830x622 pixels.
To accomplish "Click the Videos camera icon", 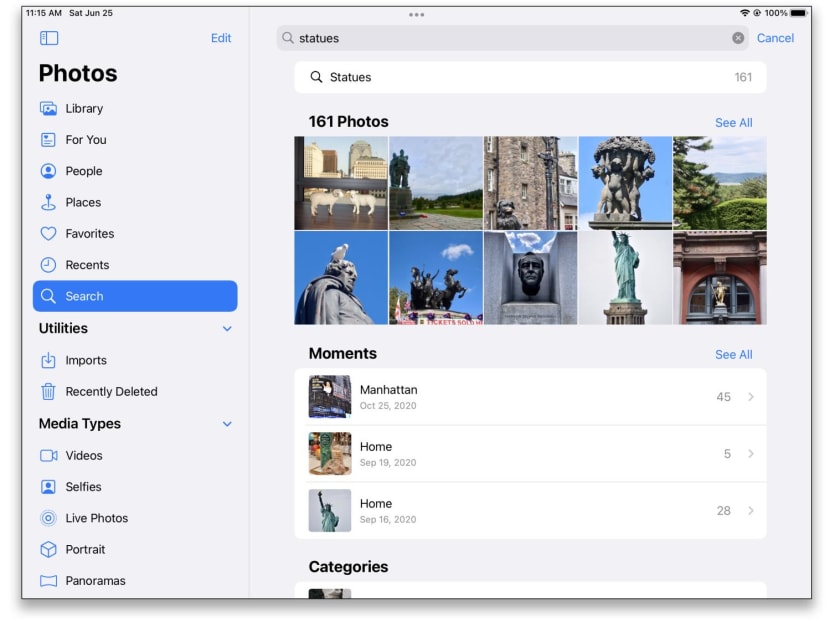I will 49,456.
